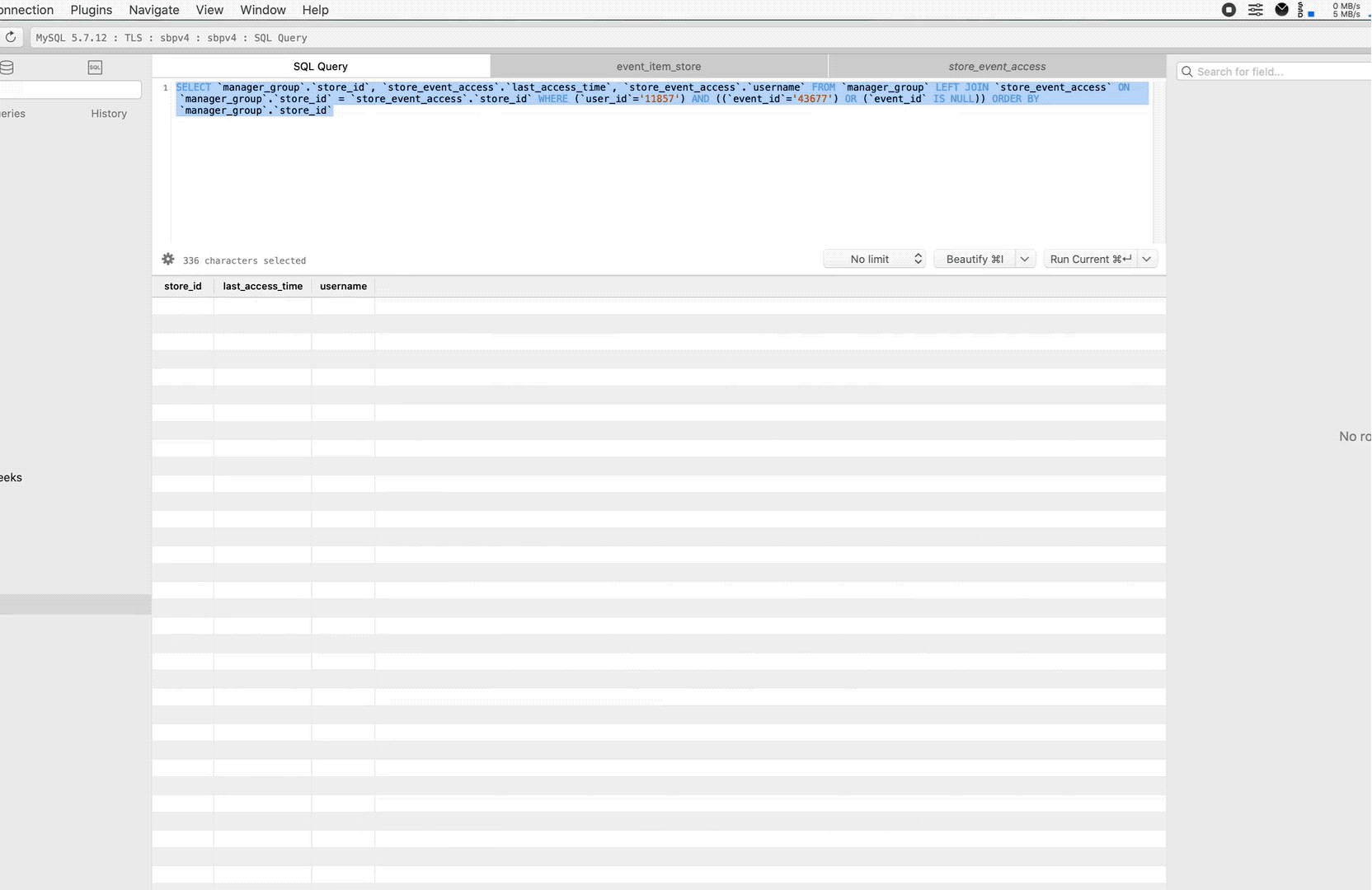Expand the Run Current options chevron
The width and height of the screenshot is (1372, 890).
point(1146,258)
